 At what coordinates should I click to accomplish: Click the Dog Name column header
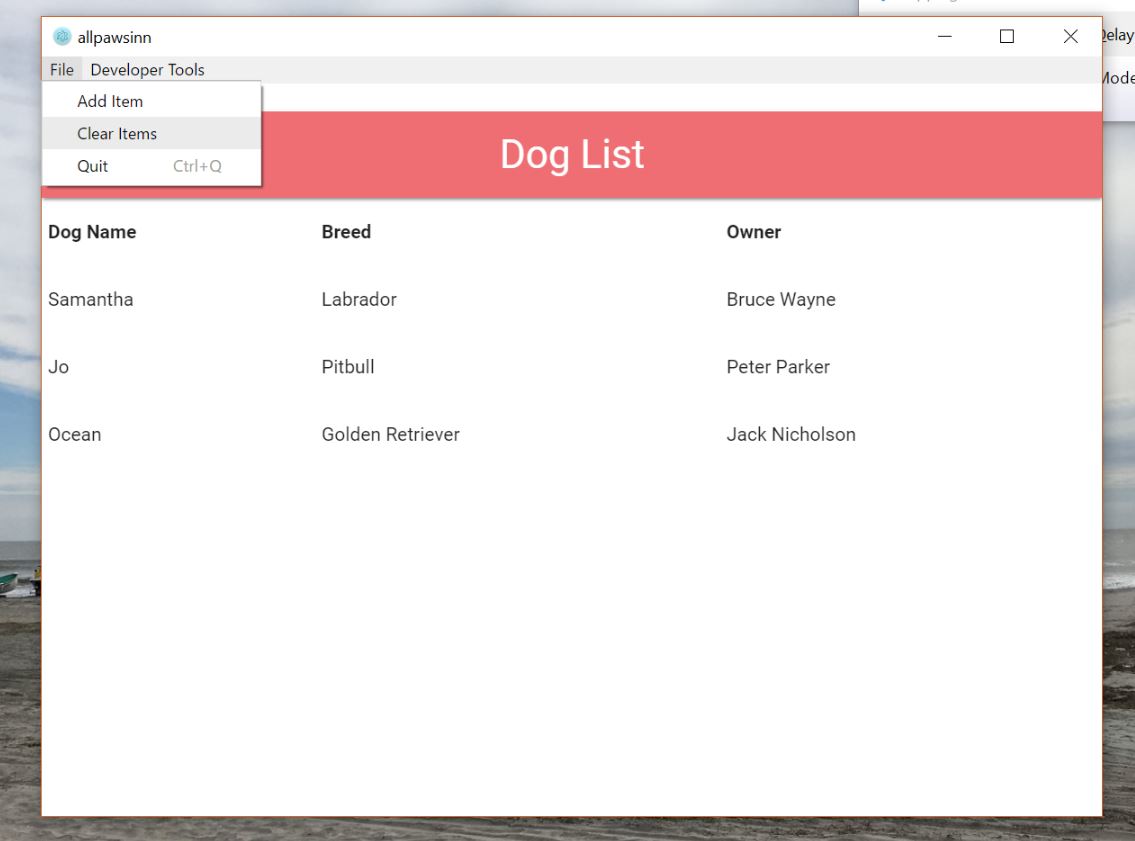(92, 232)
